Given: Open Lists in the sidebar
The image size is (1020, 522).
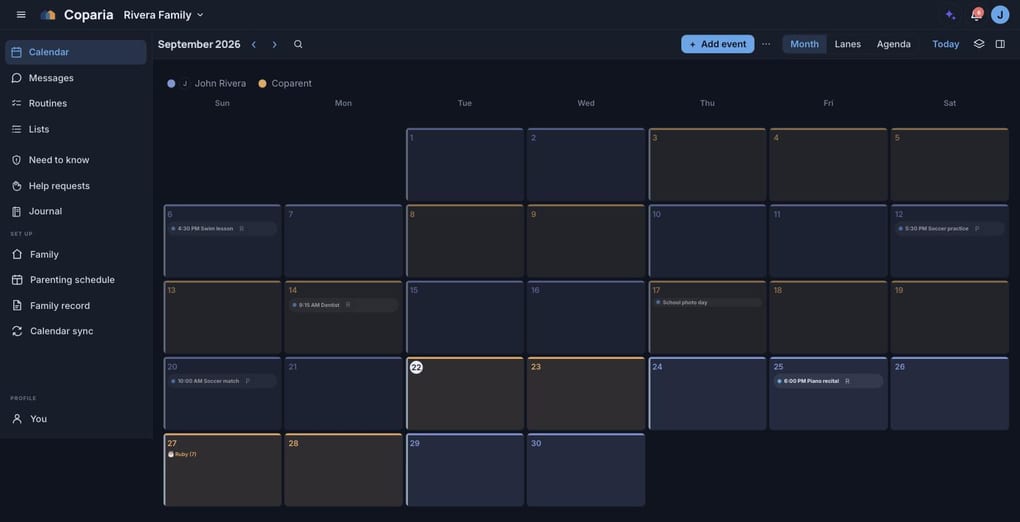Looking at the screenshot, I should [x=75, y=130].
